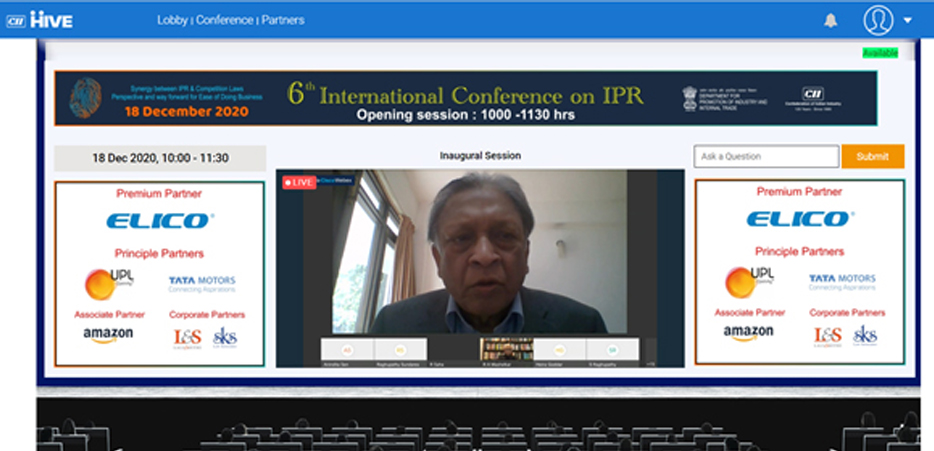Click the left panel sks logo
The height and width of the screenshot is (451, 934).
(225, 337)
